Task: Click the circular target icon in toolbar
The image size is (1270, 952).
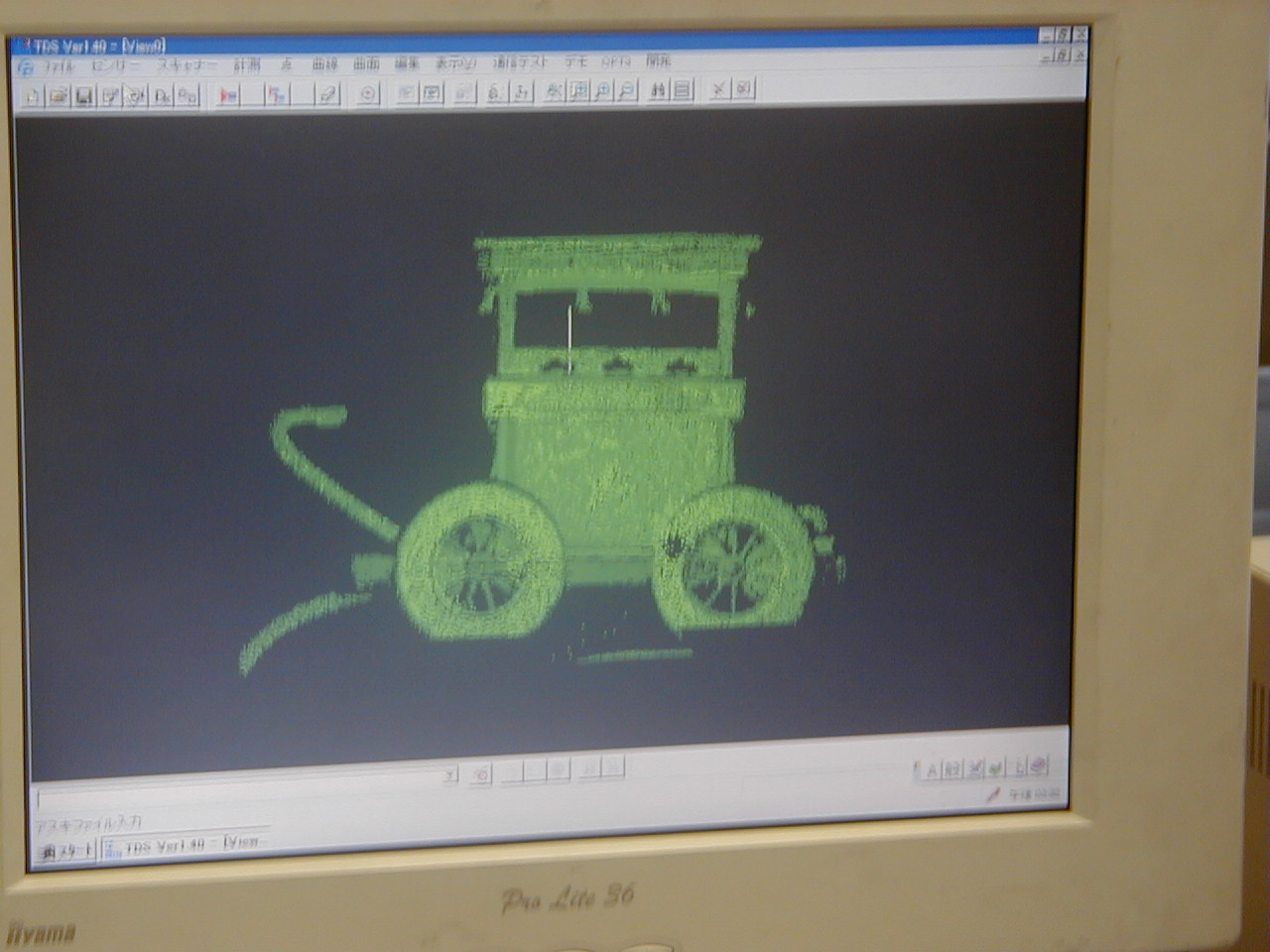Action: click(368, 93)
